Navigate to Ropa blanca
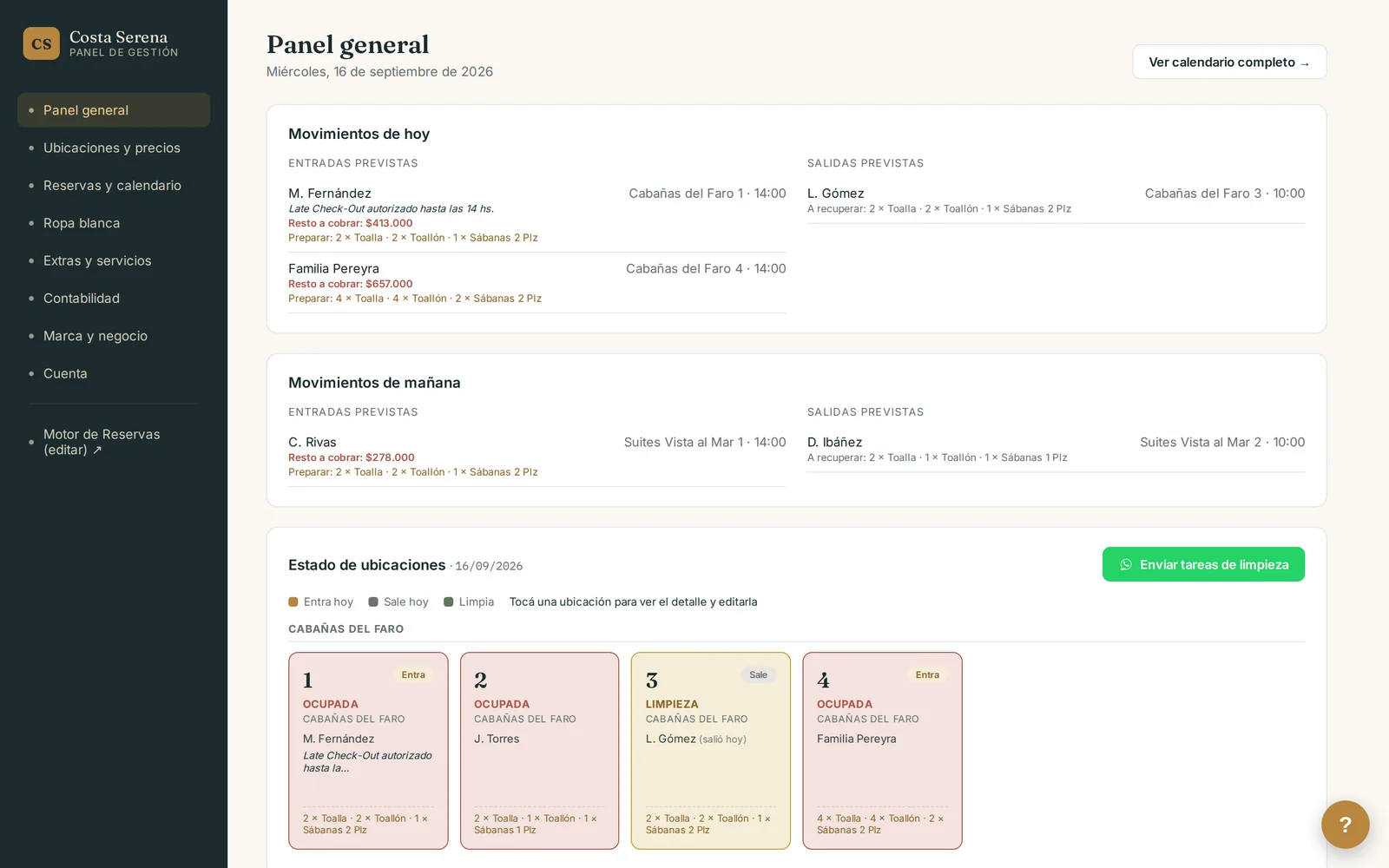 click(114, 223)
